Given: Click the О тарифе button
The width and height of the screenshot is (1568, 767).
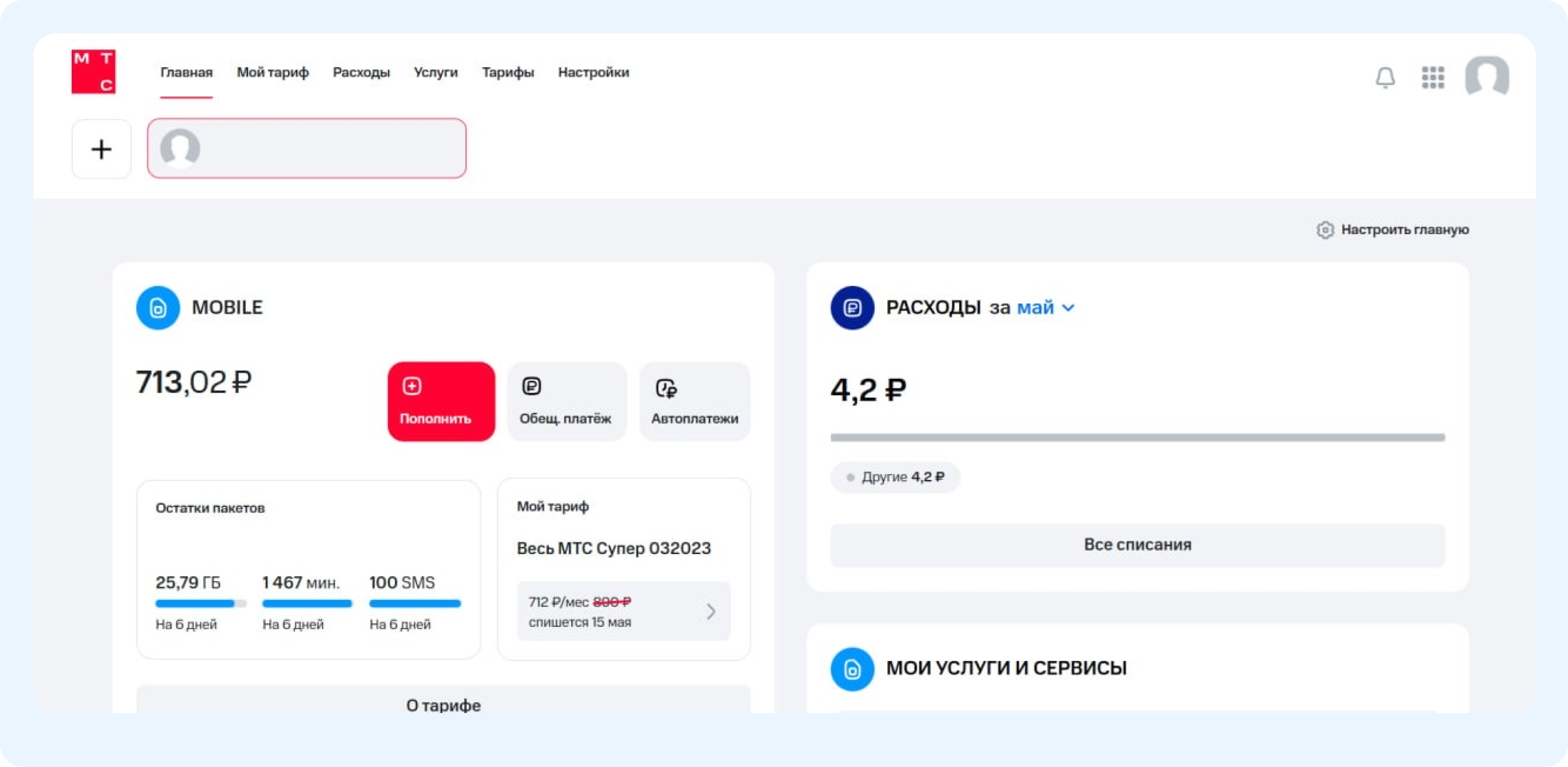Looking at the screenshot, I should [443, 700].
